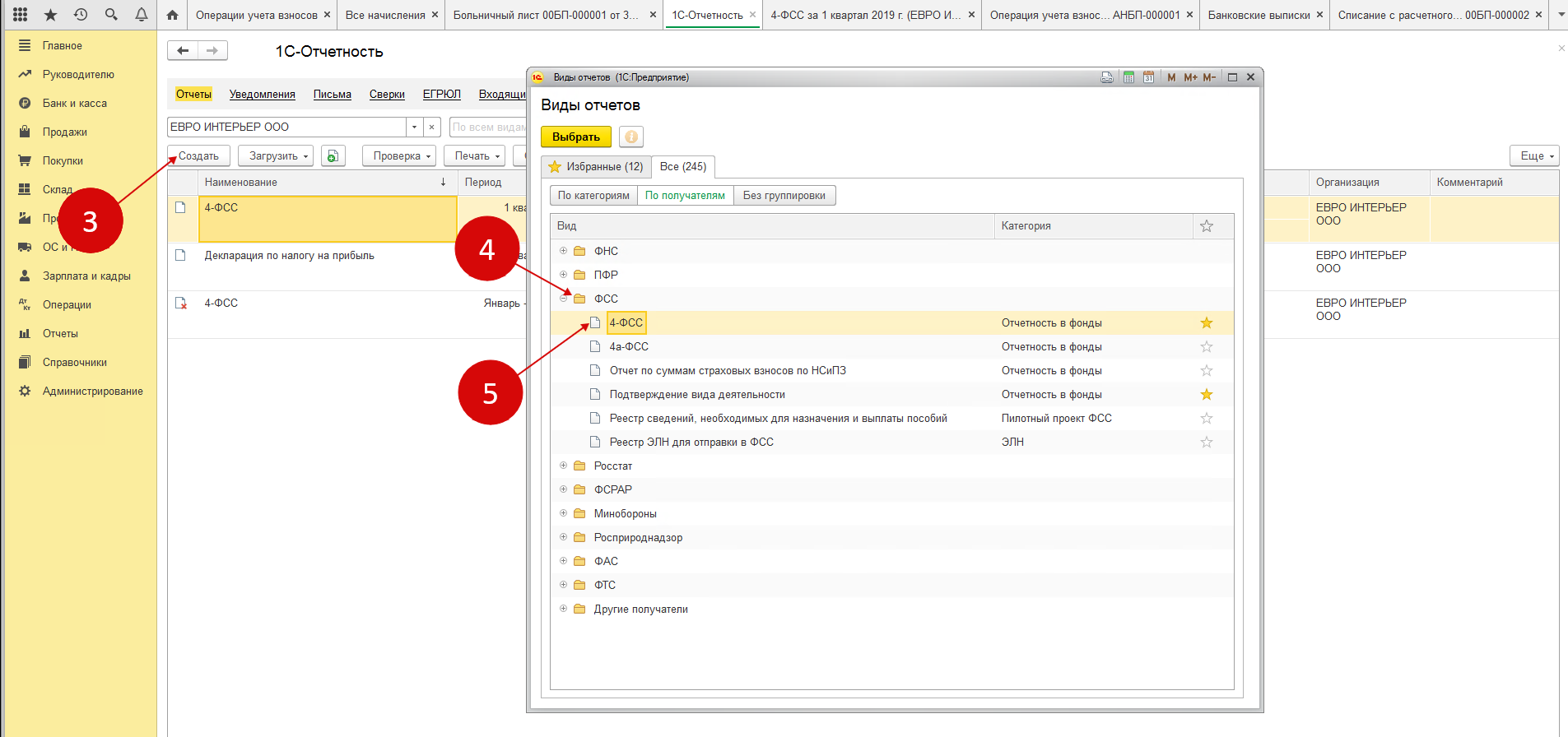Open Favorites star icon in top bar
Screen dimensions: 1568x737
pyautogui.click(x=50, y=15)
